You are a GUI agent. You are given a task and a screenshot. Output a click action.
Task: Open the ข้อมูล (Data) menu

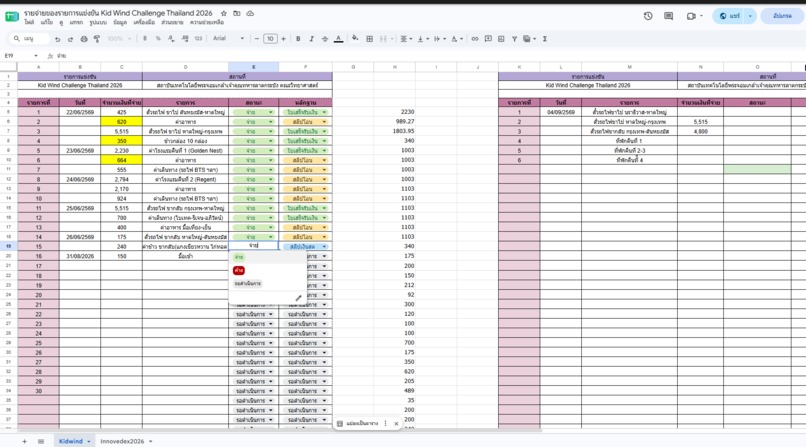(x=120, y=23)
